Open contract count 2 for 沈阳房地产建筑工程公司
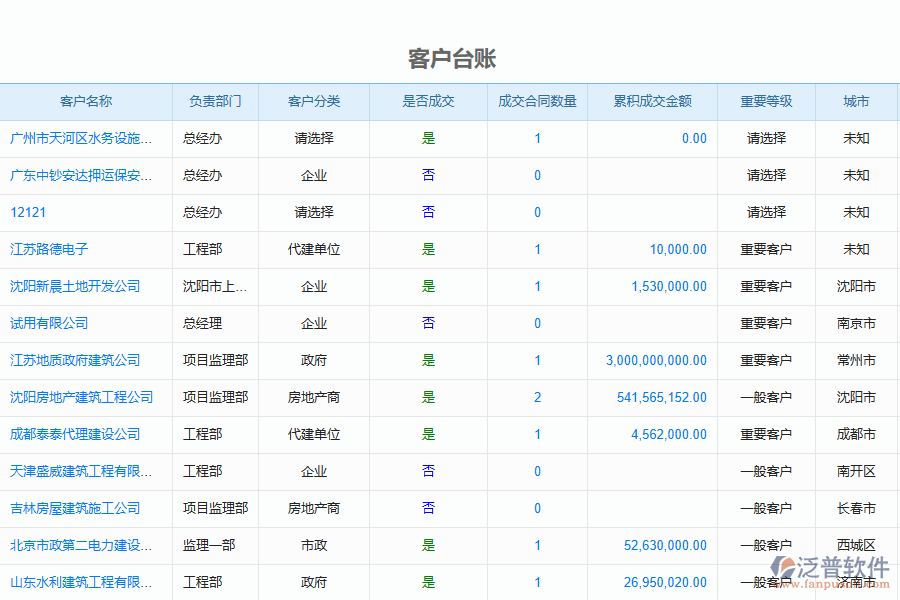The image size is (900, 600). 537,397
